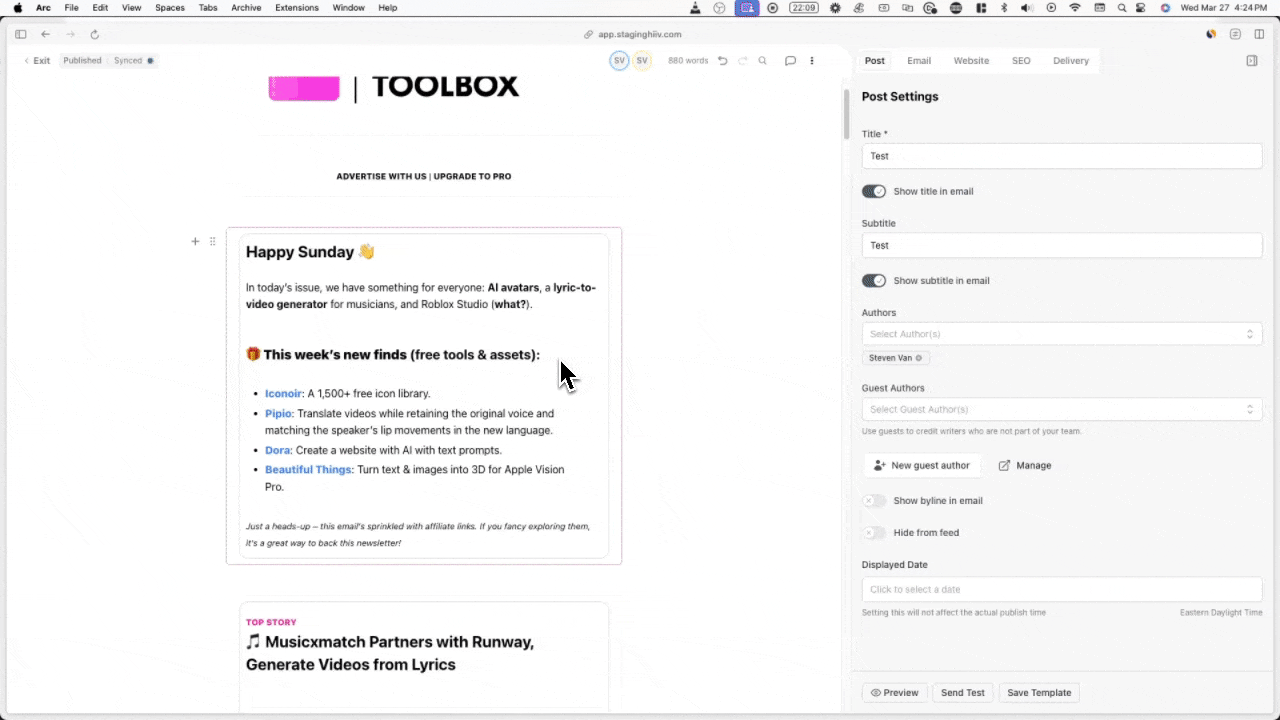Enable Show byline in email

874,501
